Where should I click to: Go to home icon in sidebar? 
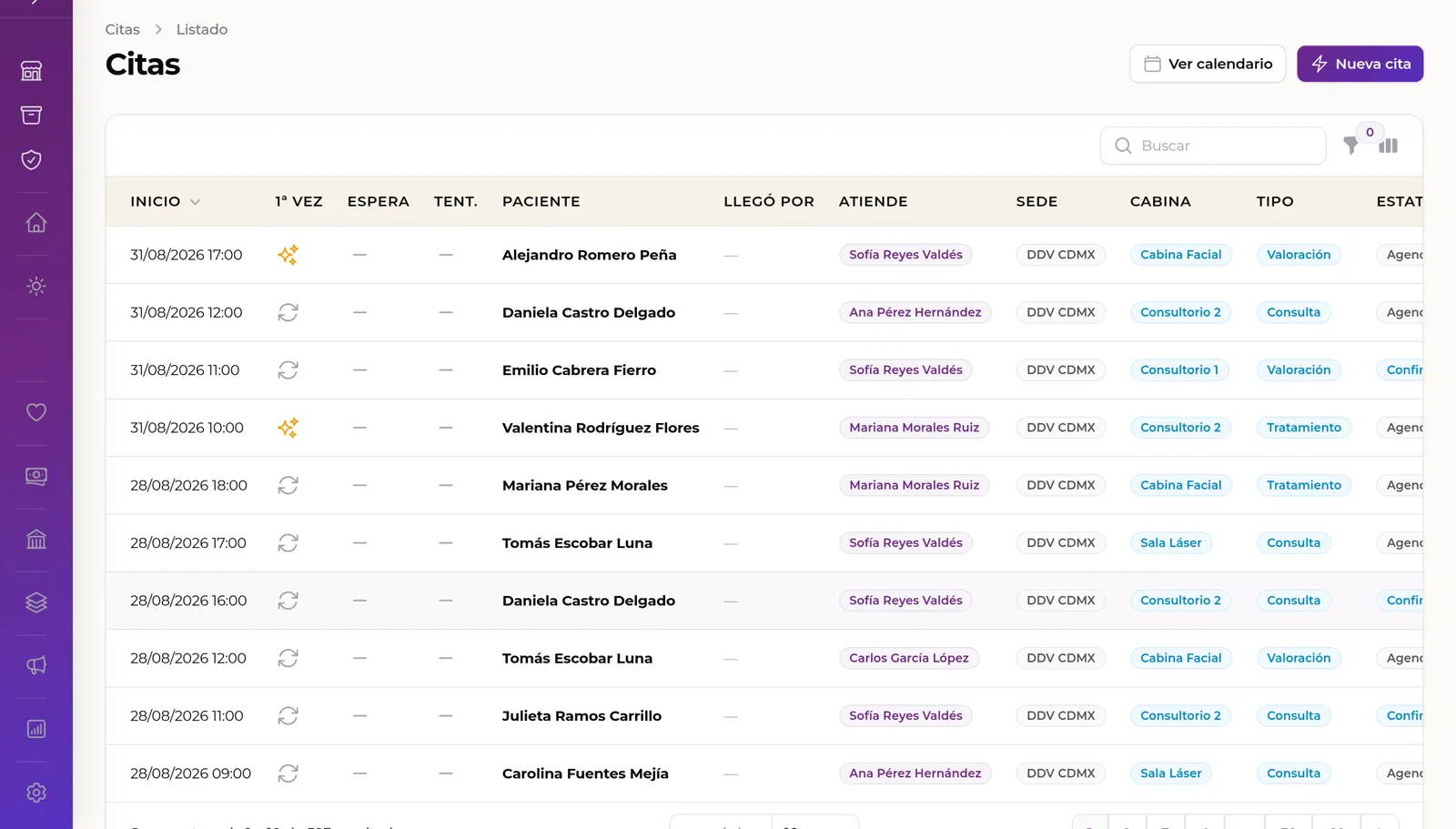click(x=36, y=223)
